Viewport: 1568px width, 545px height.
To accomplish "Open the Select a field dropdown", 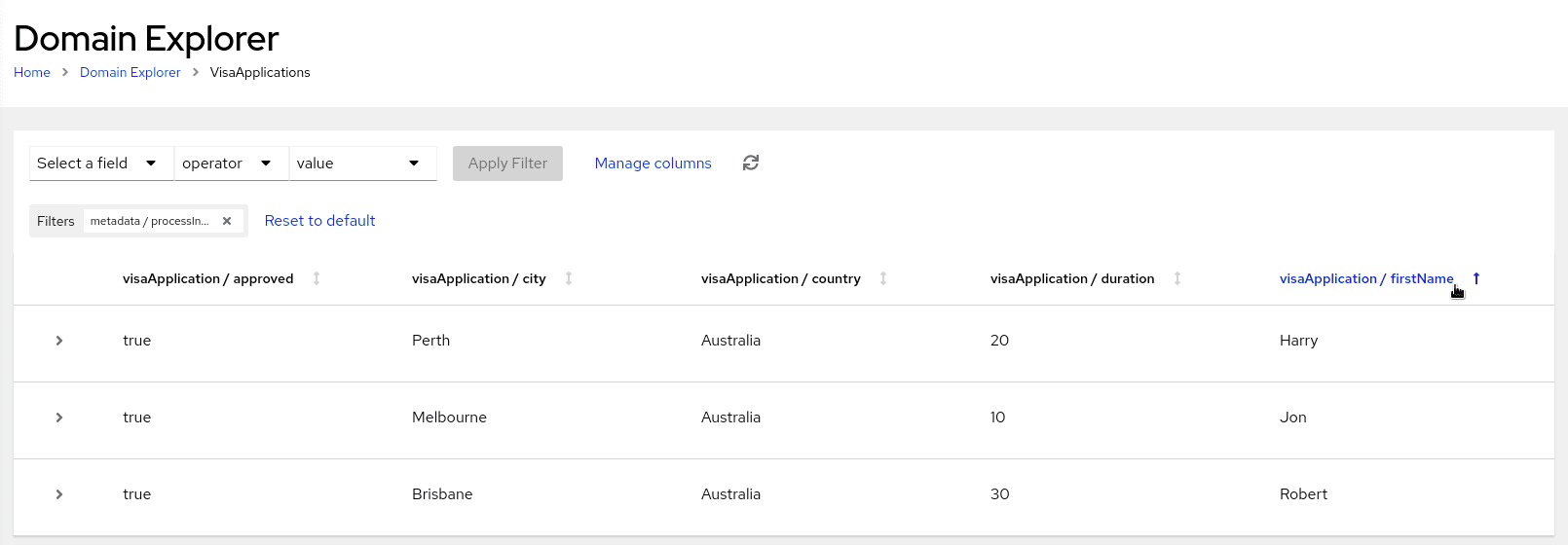I will coord(101,163).
